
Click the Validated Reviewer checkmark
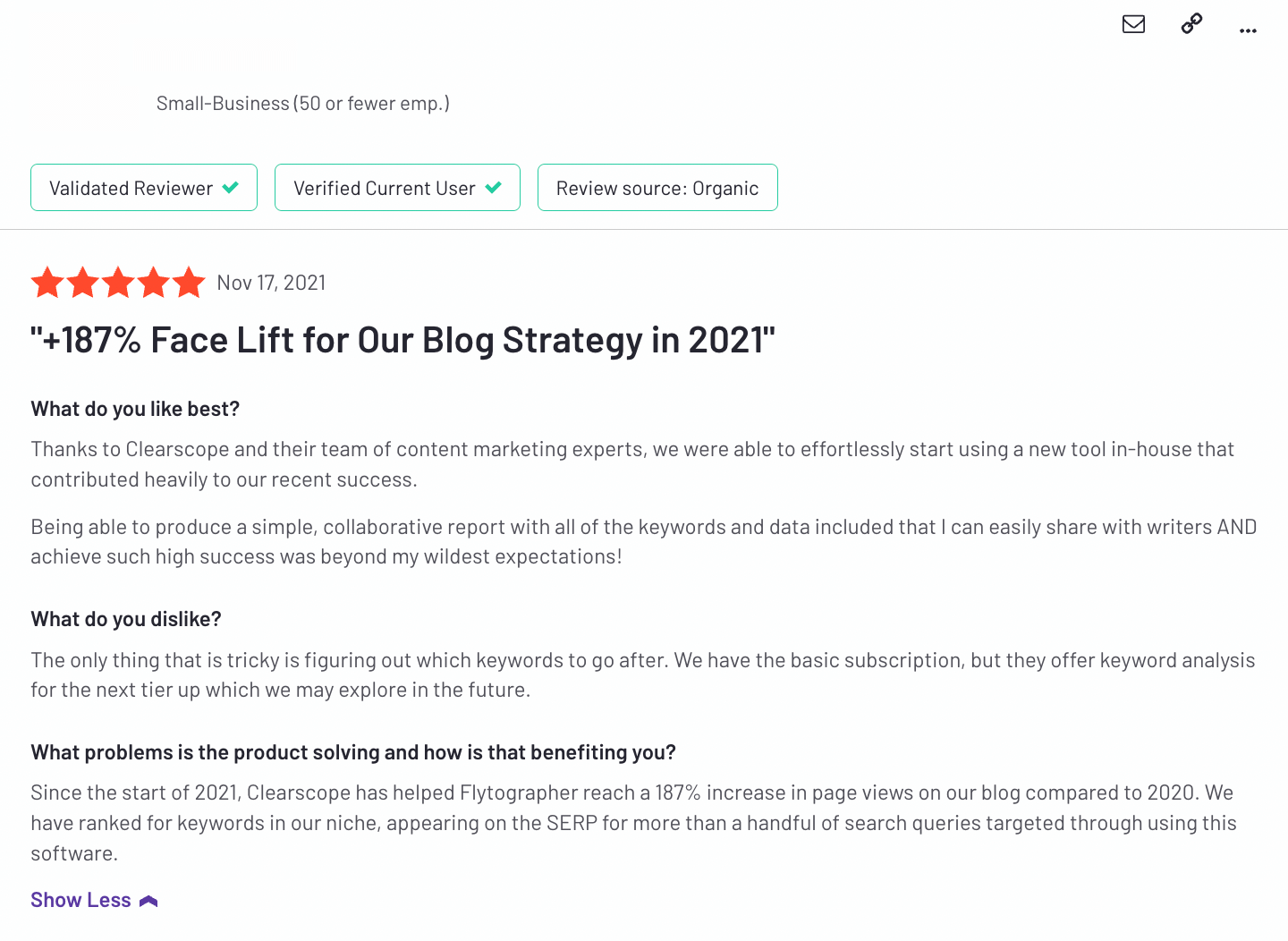tap(231, 188)
